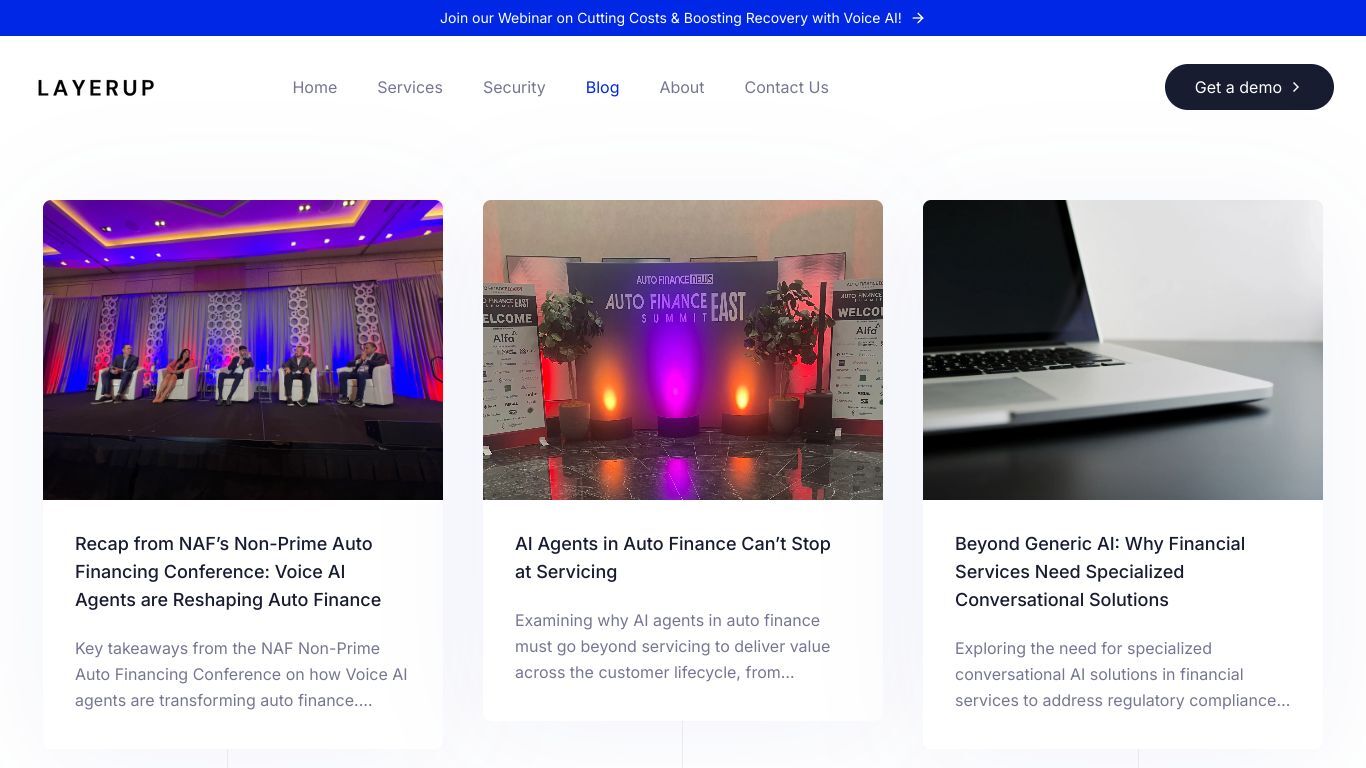1366x768 pixels.
Task: Open the Contact Us menu item
Action: point(786,87)
